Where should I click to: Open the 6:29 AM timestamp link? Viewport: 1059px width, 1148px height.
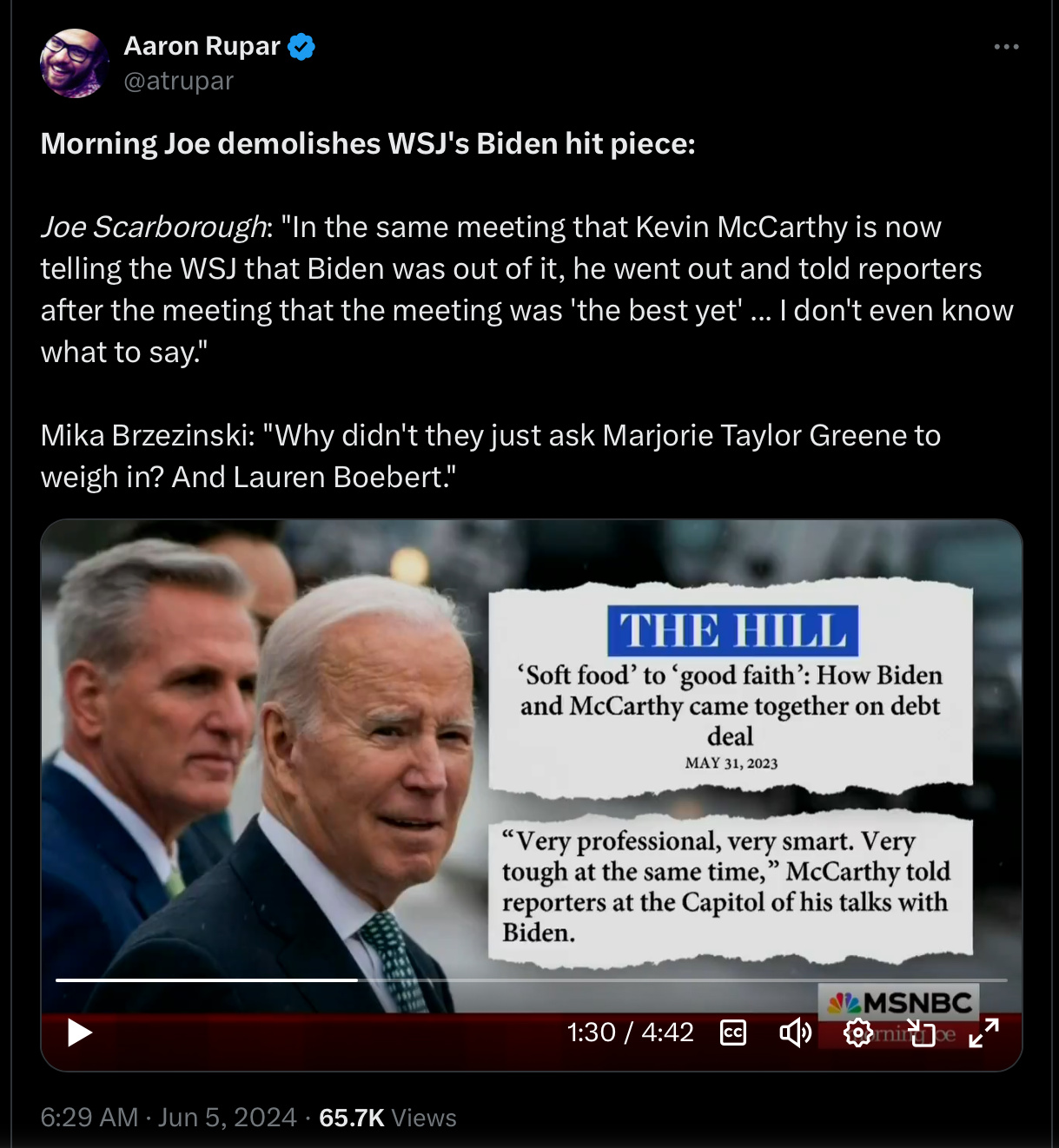click(x=89, y=1117)
